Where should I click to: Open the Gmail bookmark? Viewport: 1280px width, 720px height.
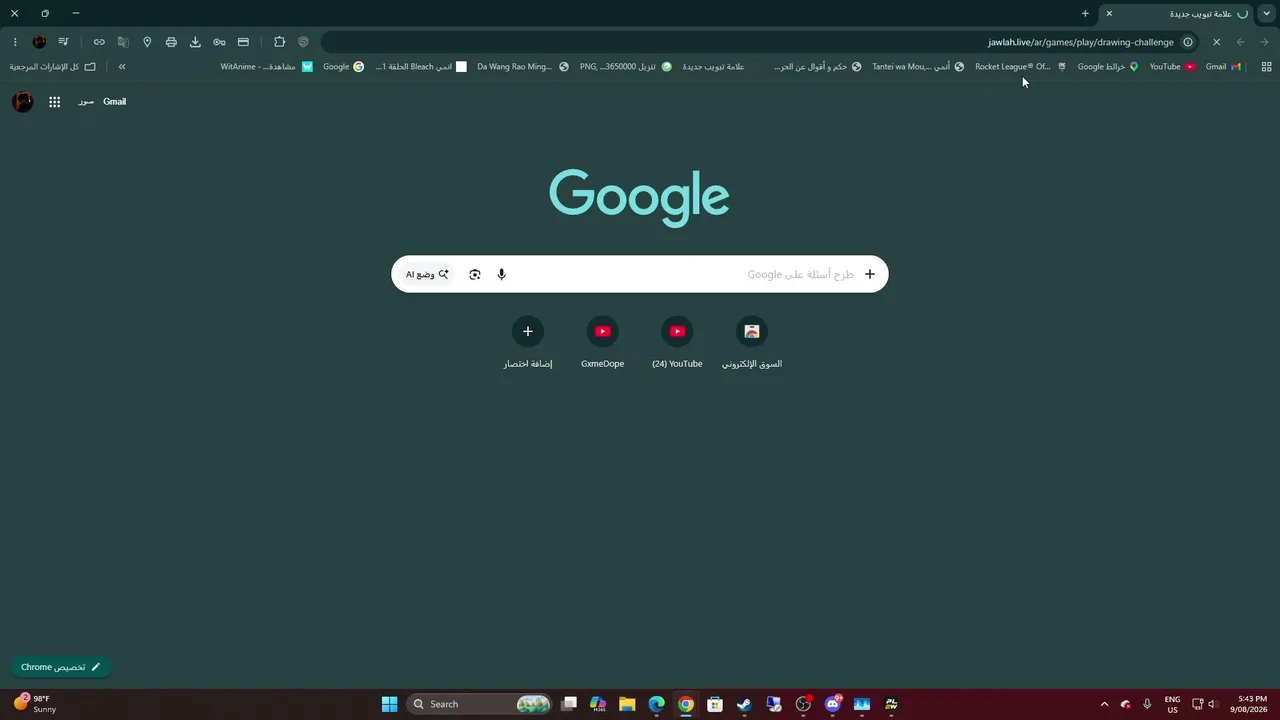click(x=1223, y=67)
